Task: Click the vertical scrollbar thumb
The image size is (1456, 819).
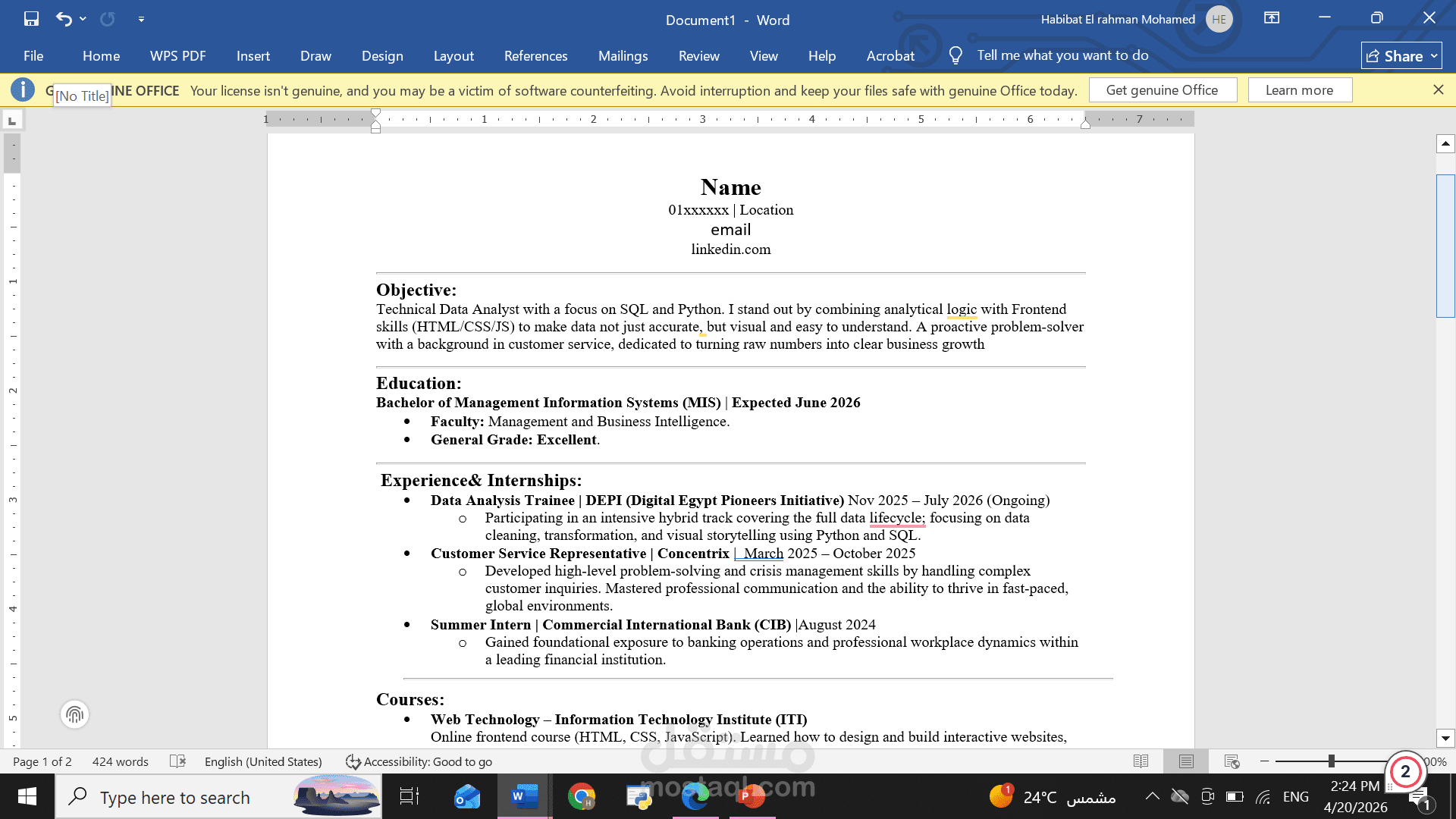Action: click(1445, 246)
